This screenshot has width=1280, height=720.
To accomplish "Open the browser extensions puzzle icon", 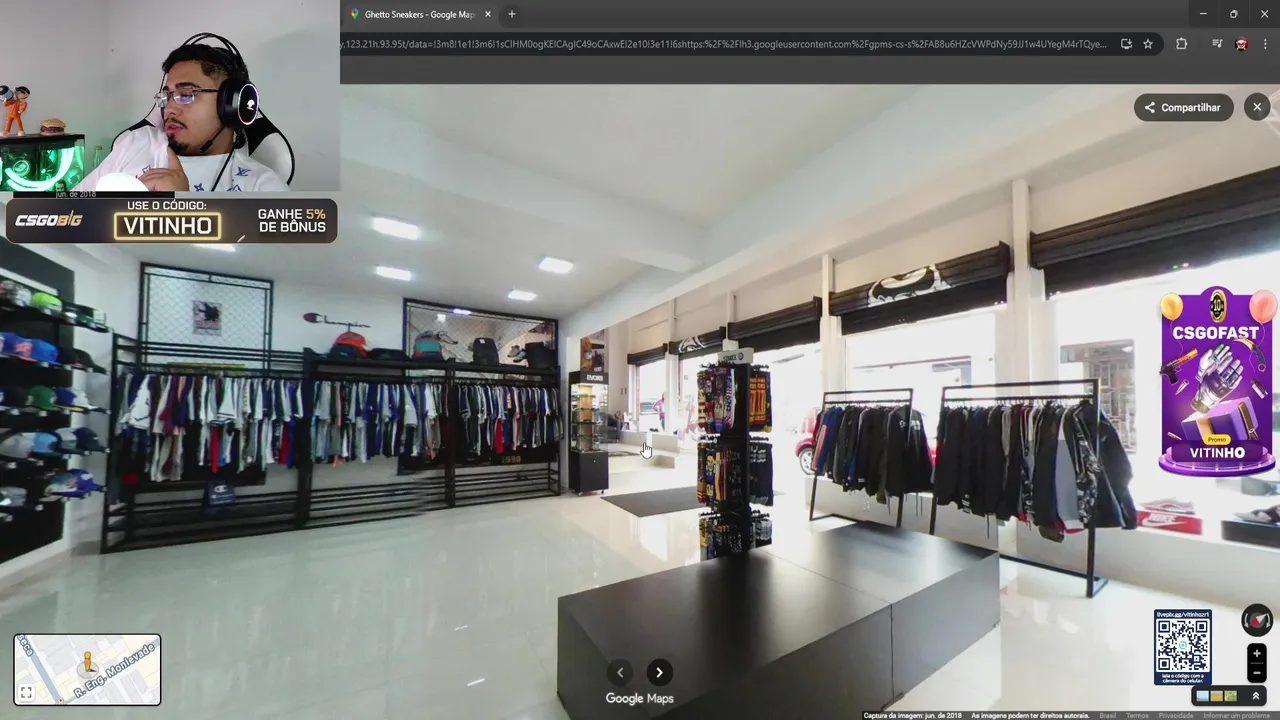I will [x=1181, y=44].
